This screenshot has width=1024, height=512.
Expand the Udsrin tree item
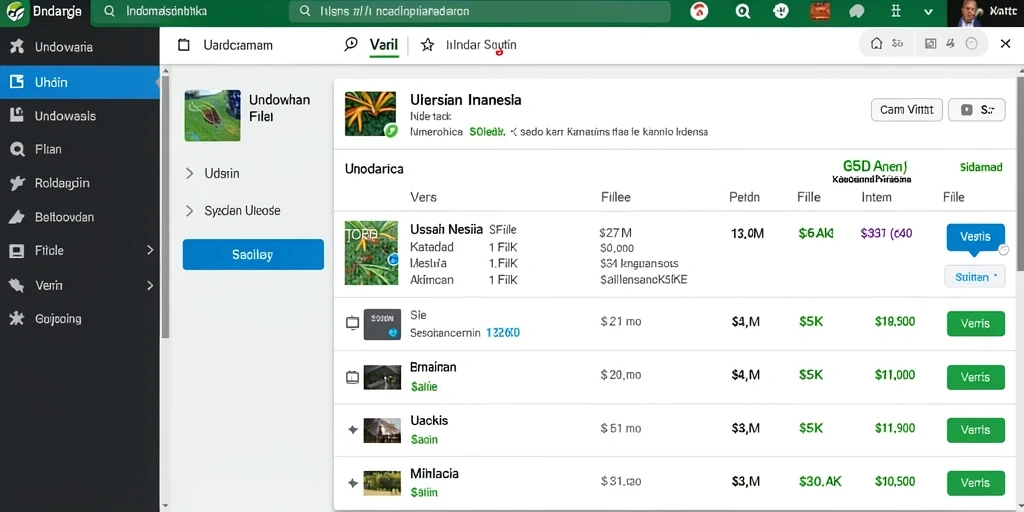(x=189, y=173)
